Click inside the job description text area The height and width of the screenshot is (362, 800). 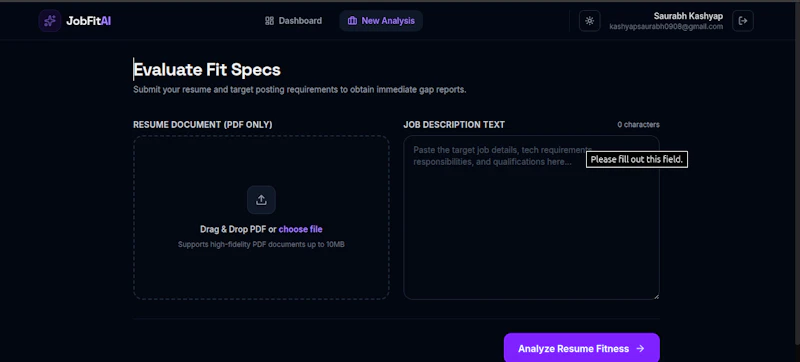(x=531, y=218)
